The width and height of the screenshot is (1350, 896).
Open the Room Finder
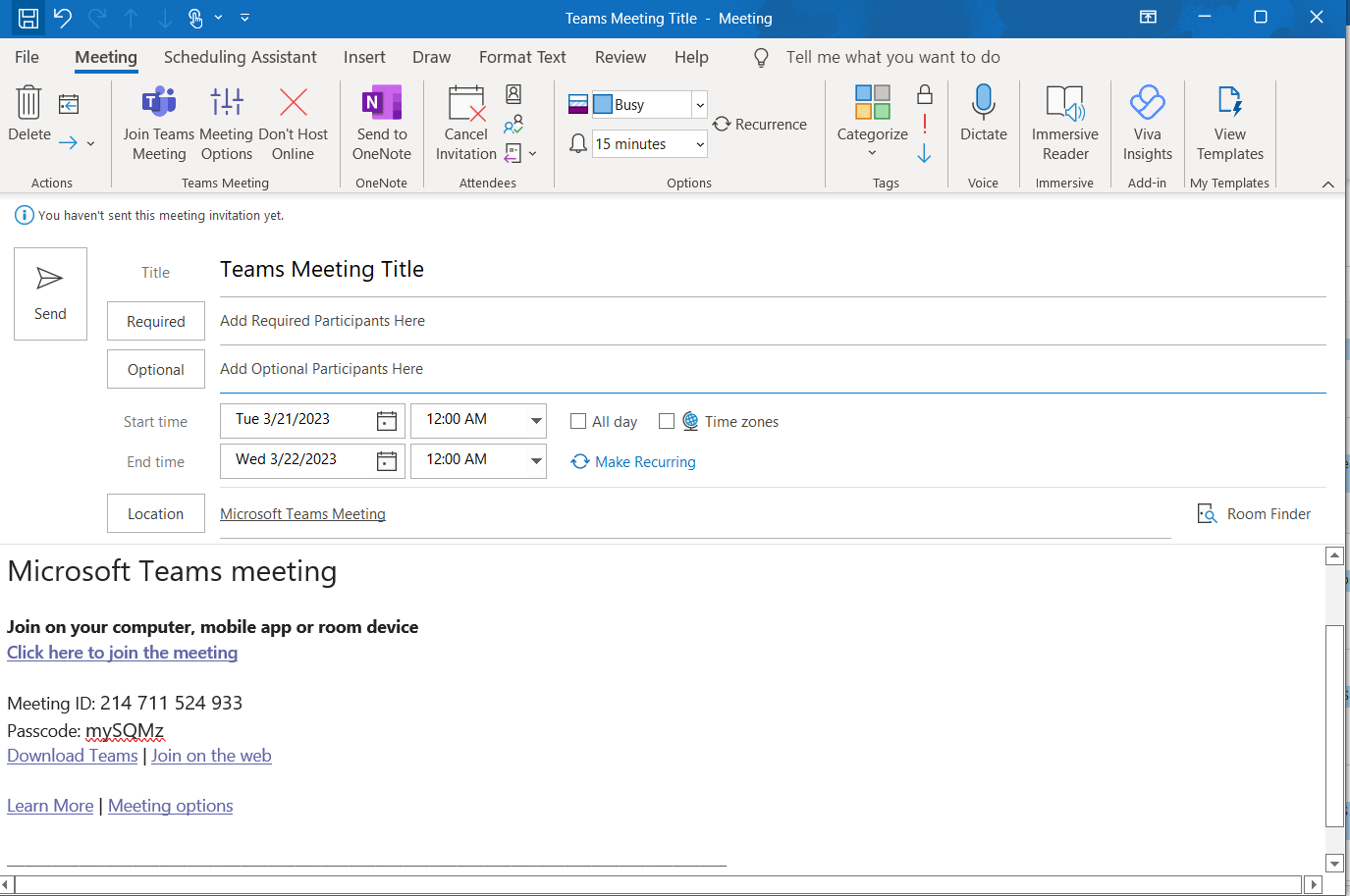(1254, 513)
